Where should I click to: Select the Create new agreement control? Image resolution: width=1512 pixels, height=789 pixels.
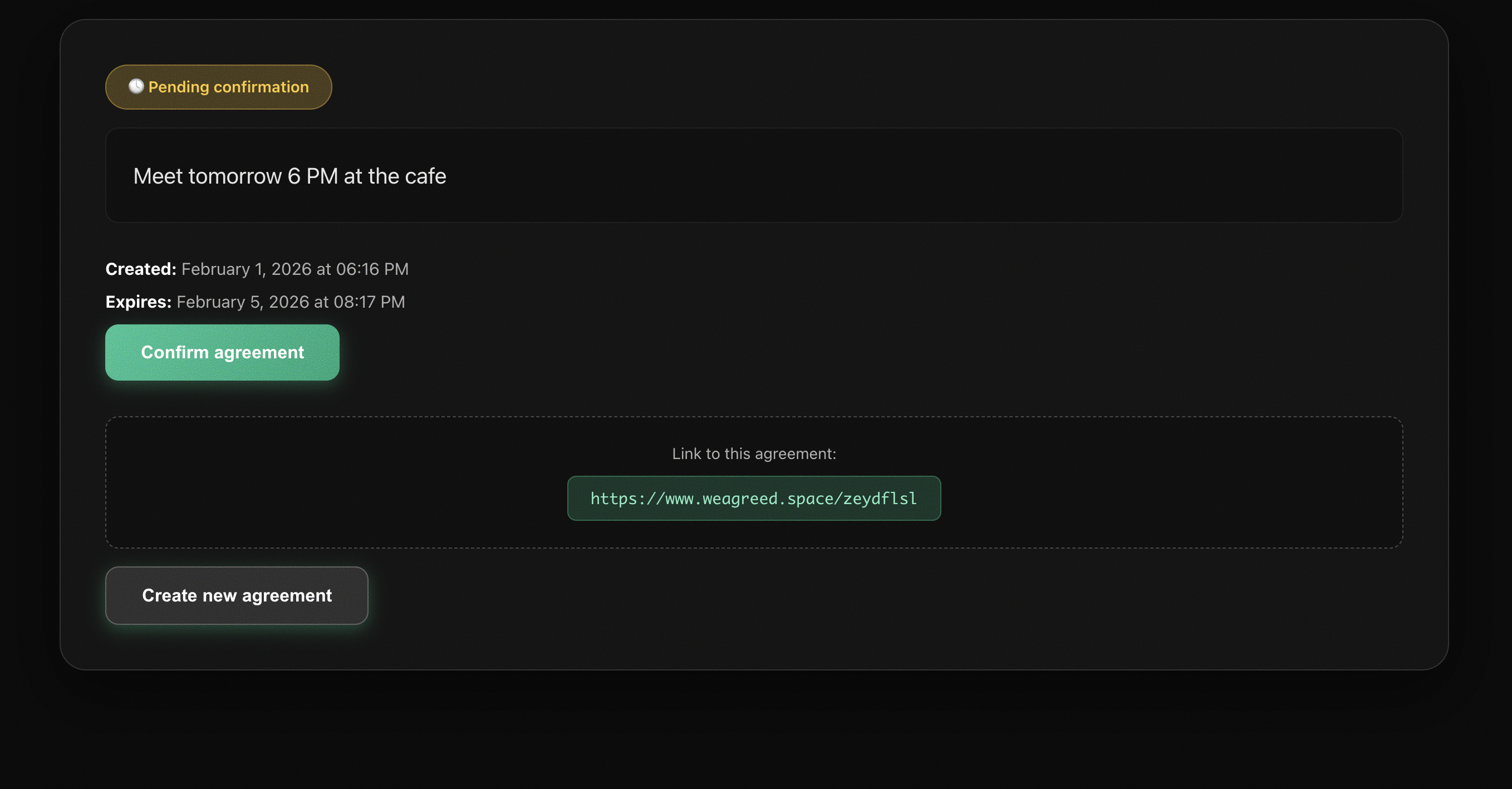click(x=236, y=595)
